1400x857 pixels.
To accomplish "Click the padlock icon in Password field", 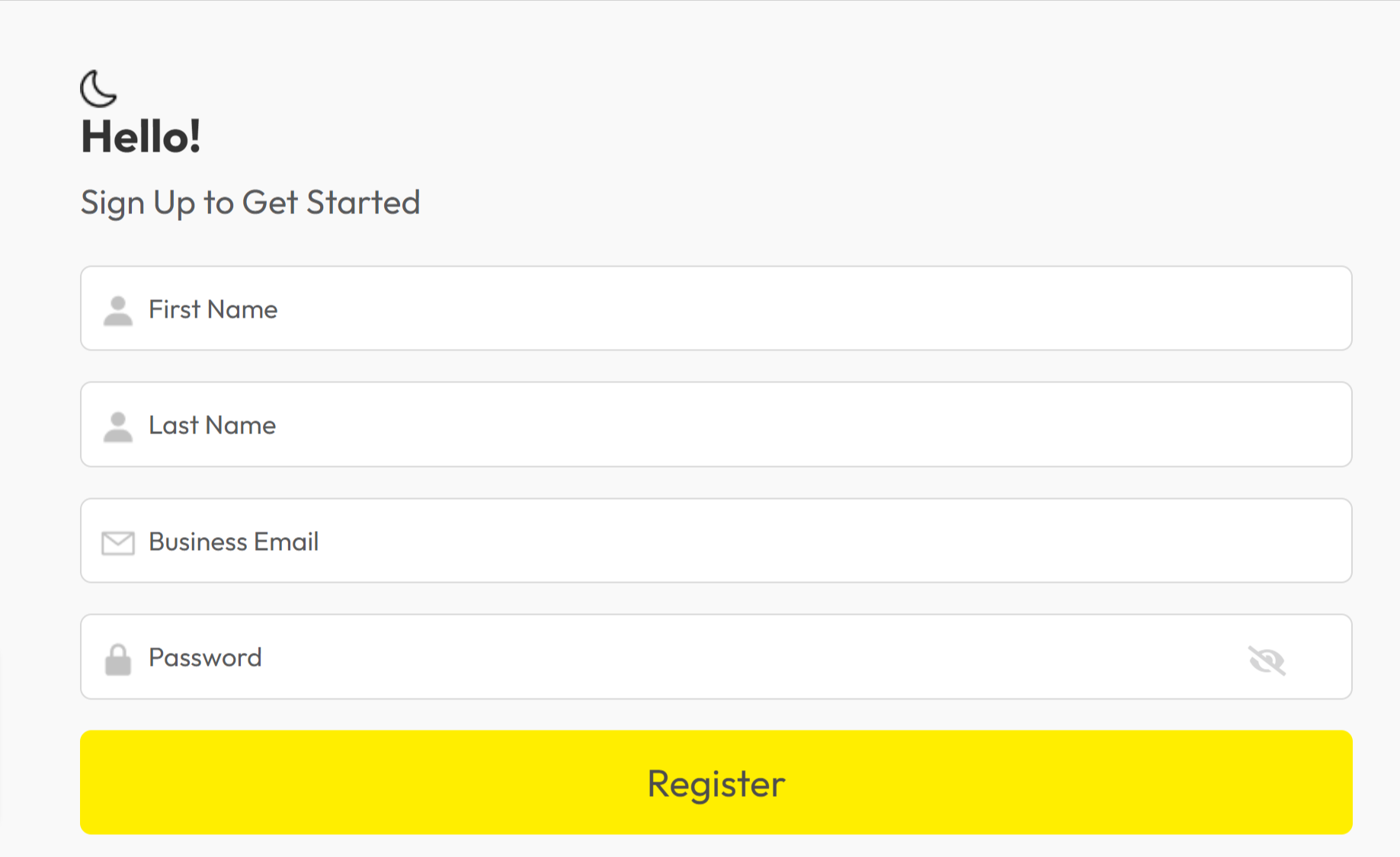I will [118, 660].
